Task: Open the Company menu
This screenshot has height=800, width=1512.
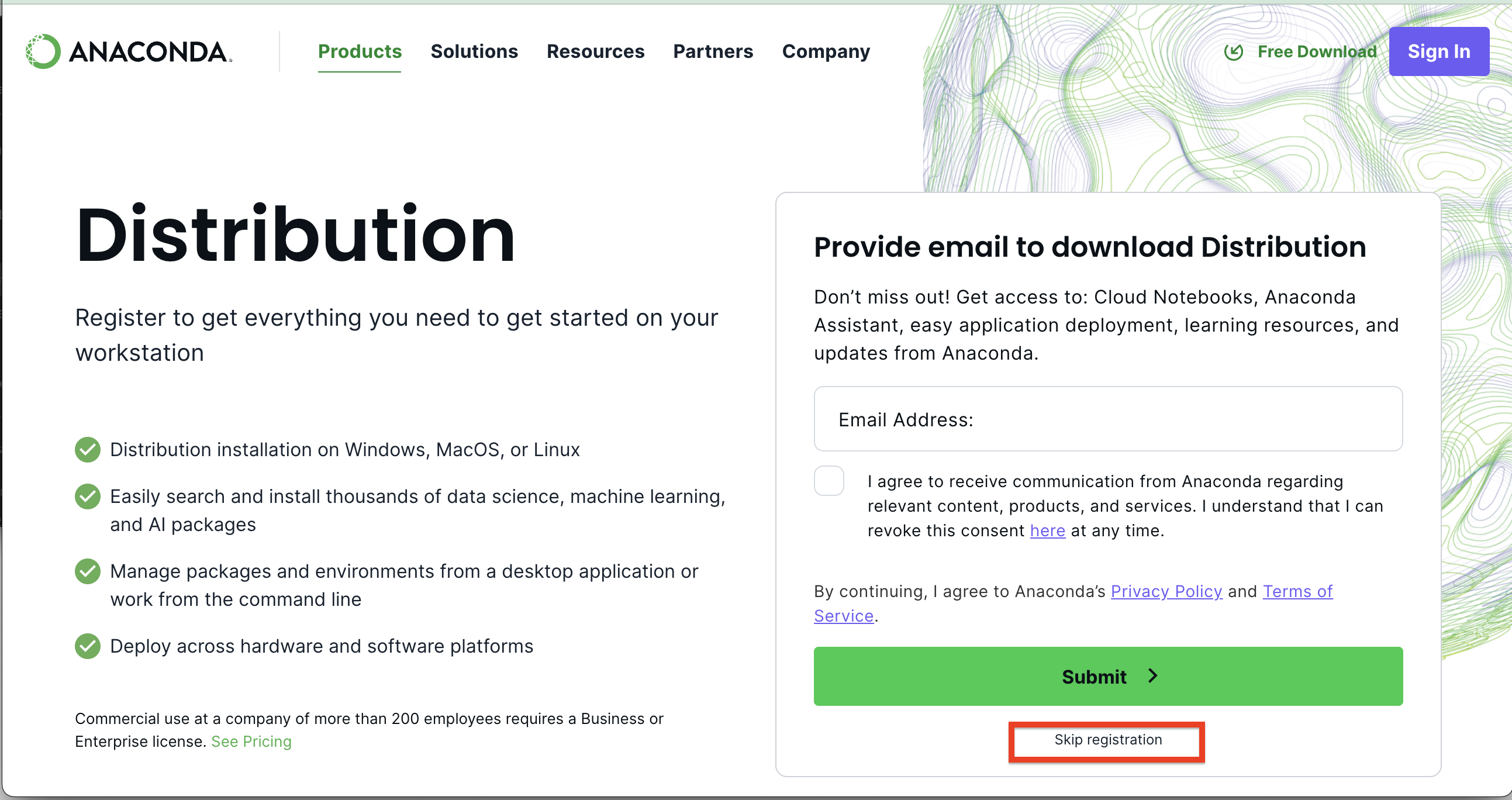Action: [x=826, y=51]
